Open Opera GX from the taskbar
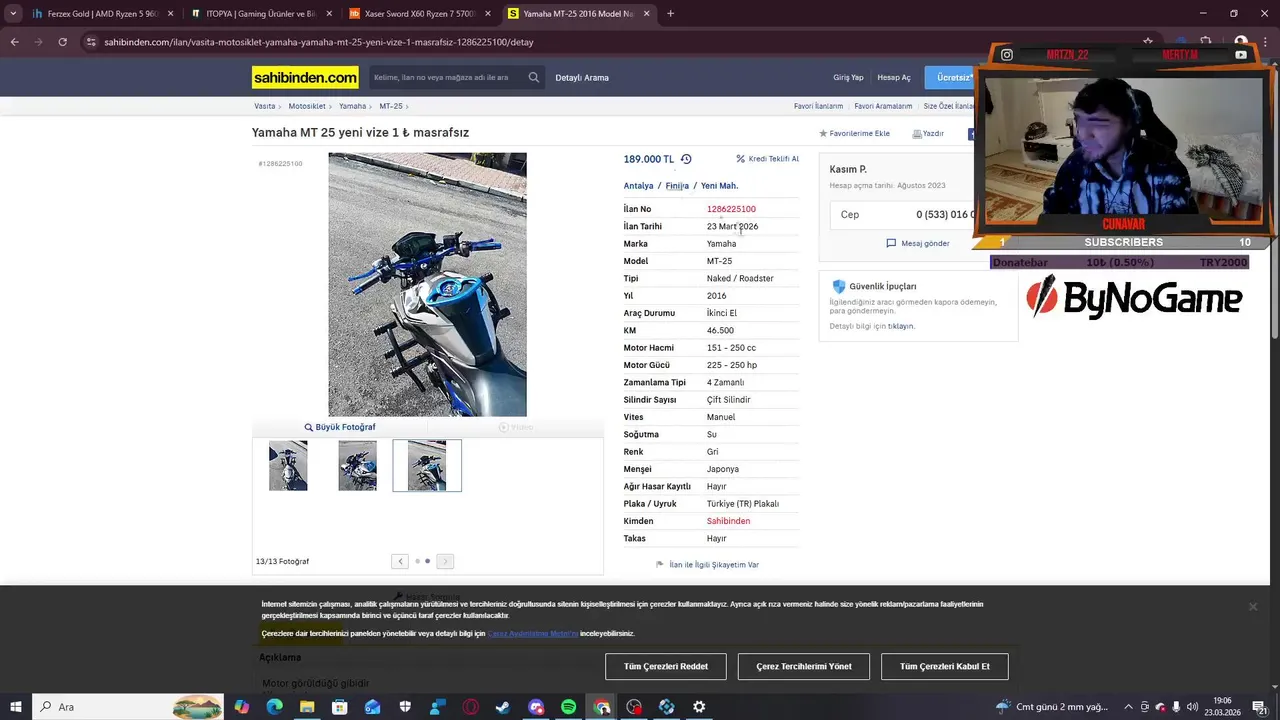Image resolution: width=1280 pixels, height=720 pixels. (470, 707)
